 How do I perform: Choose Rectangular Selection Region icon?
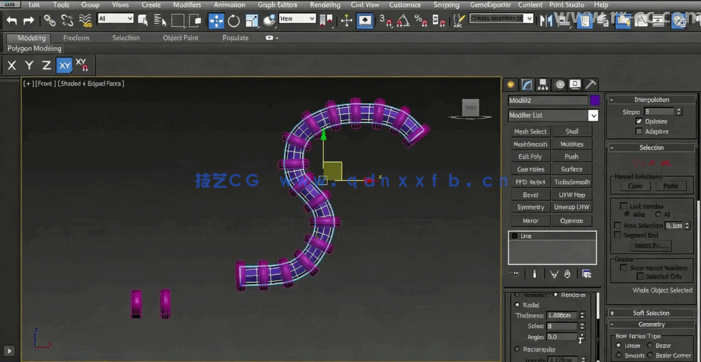178,21
